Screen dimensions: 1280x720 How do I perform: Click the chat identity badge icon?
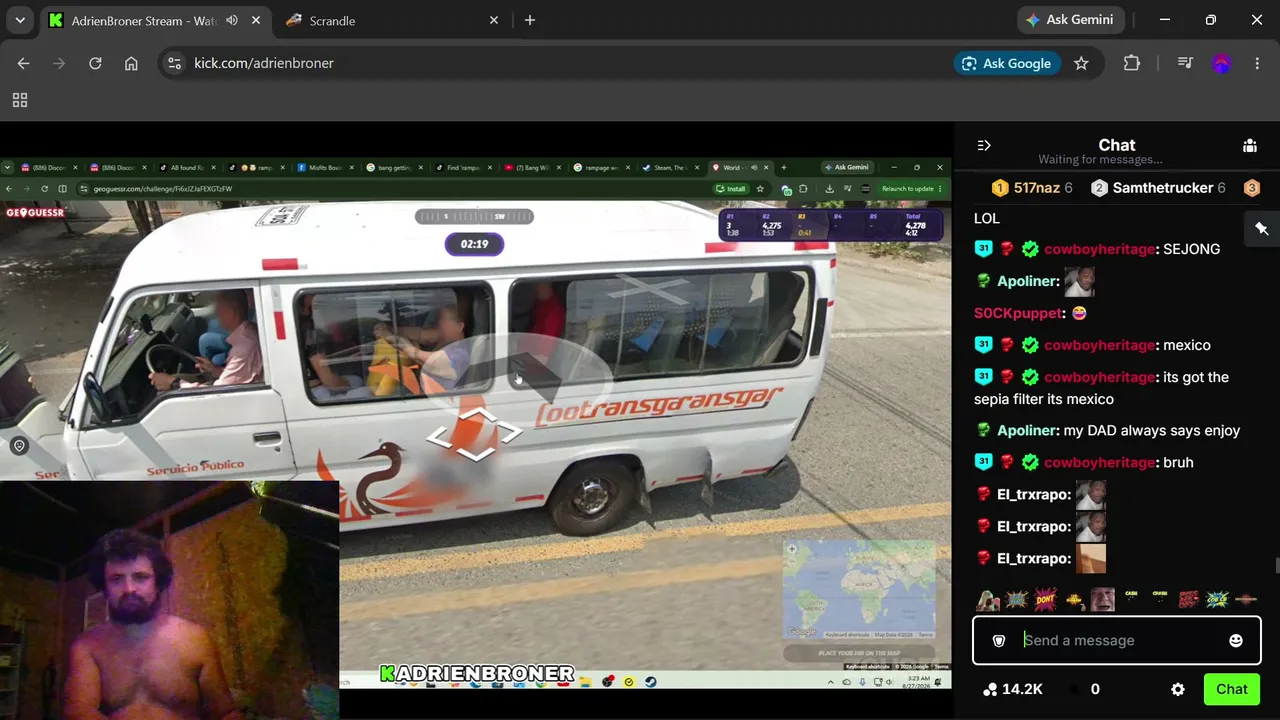(998, 640)
